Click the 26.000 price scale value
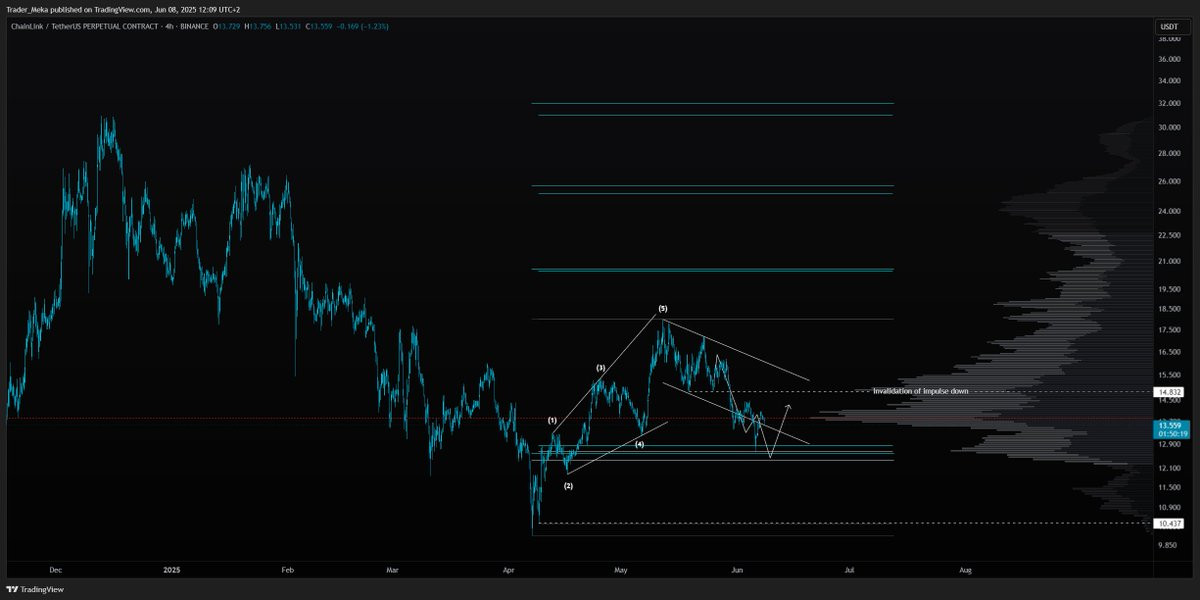 [x=1169, y=181]
